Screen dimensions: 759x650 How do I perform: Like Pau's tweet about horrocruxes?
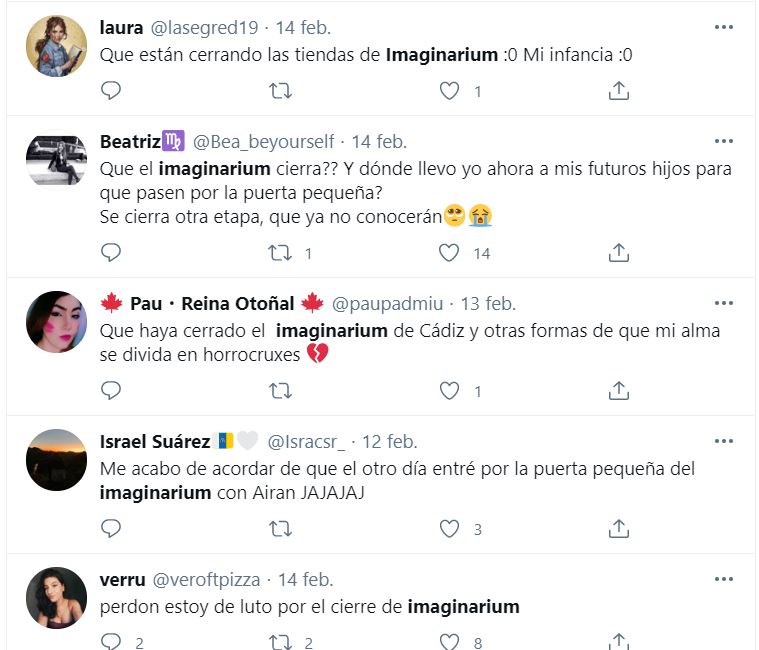coord(450,391)
